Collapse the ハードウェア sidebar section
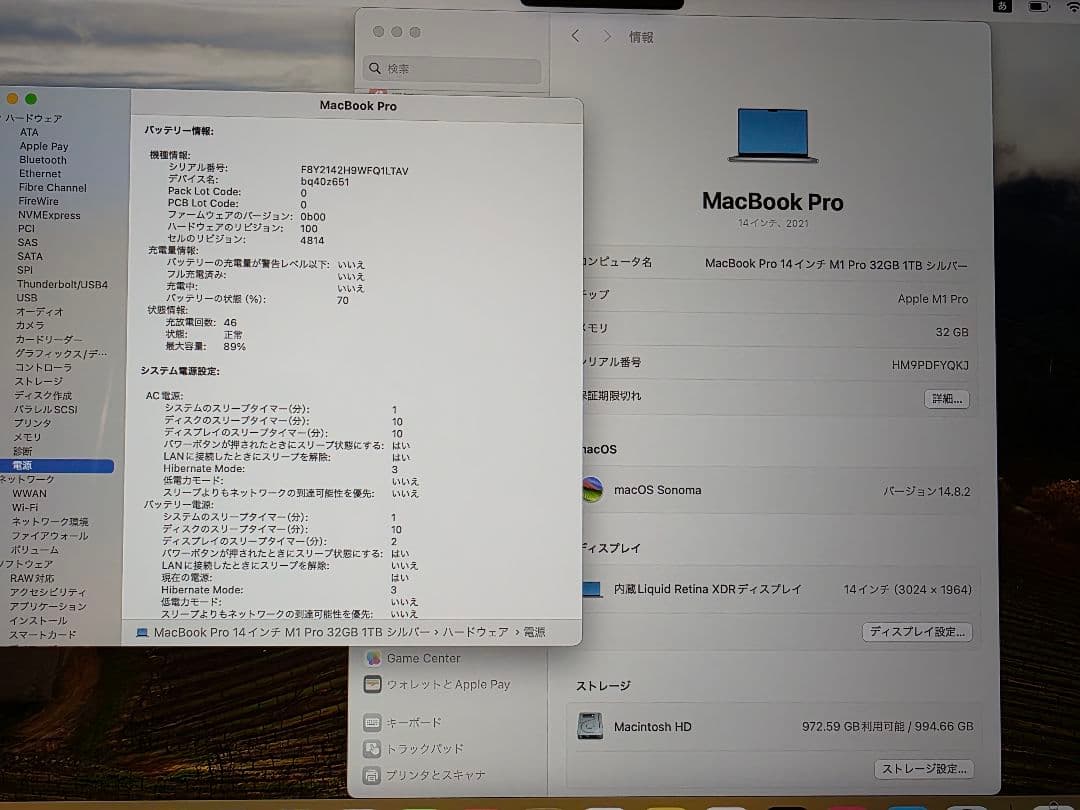1080x810 pixels. tap(3, 117)
